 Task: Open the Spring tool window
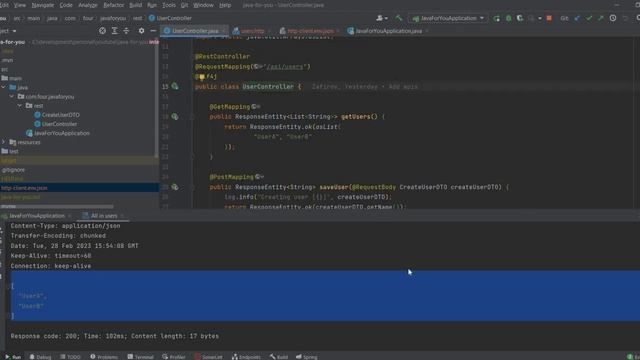point(307,357)
